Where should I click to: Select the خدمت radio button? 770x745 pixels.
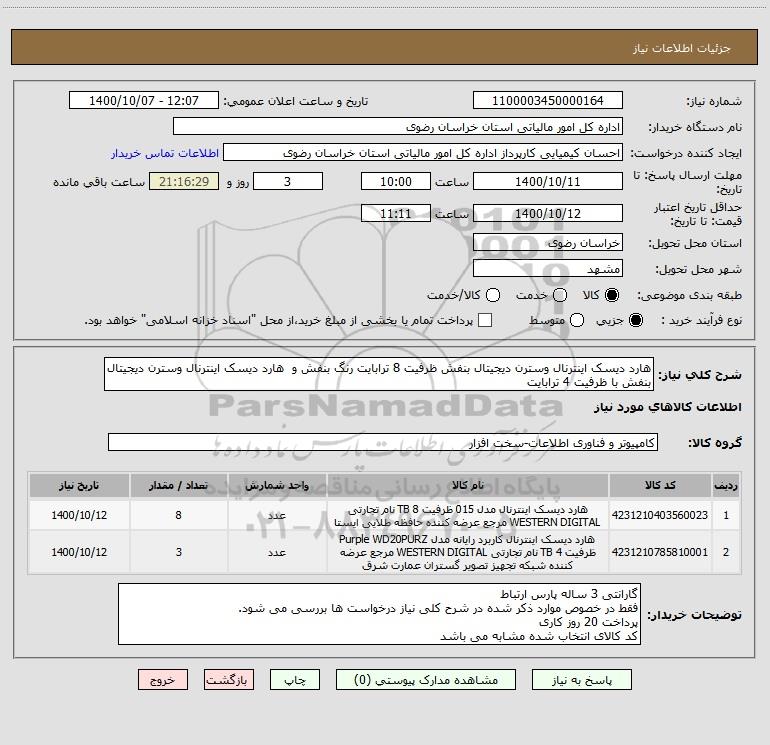click(x=560, y=295)
